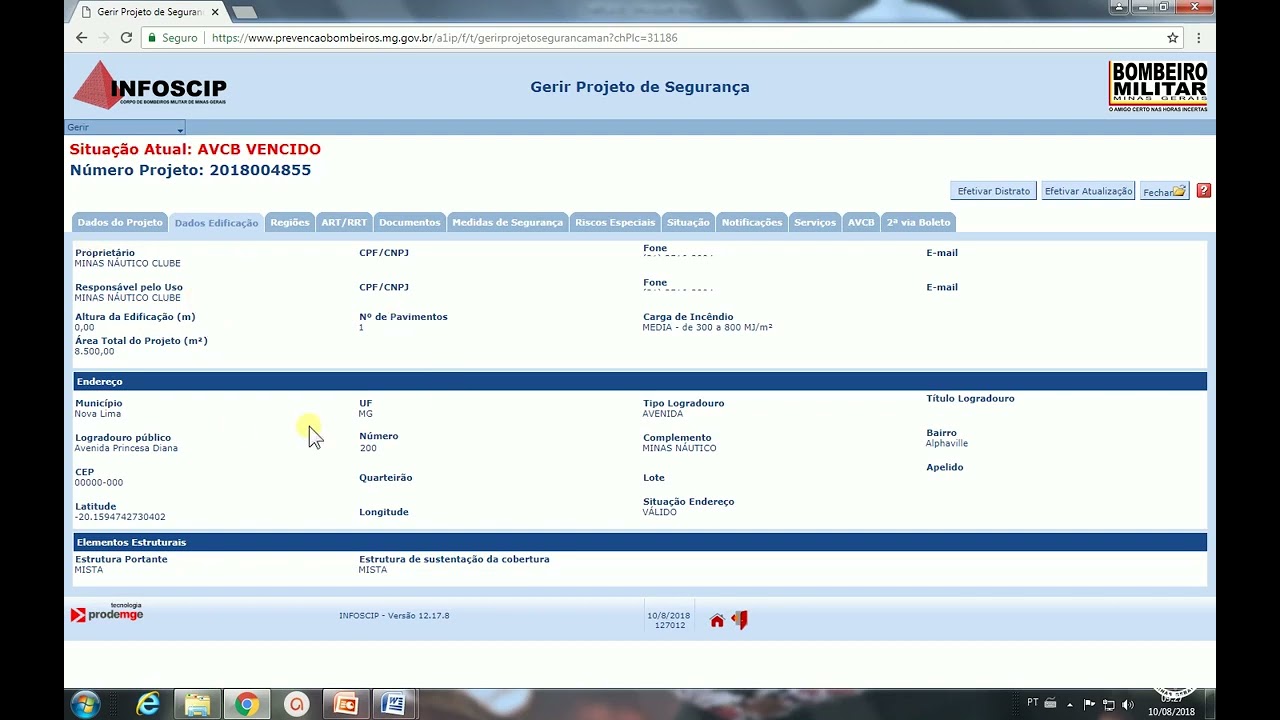Switch to the Dados do Projeto tab
Viewport: 1280px width, 720px height.
(119, 222)
